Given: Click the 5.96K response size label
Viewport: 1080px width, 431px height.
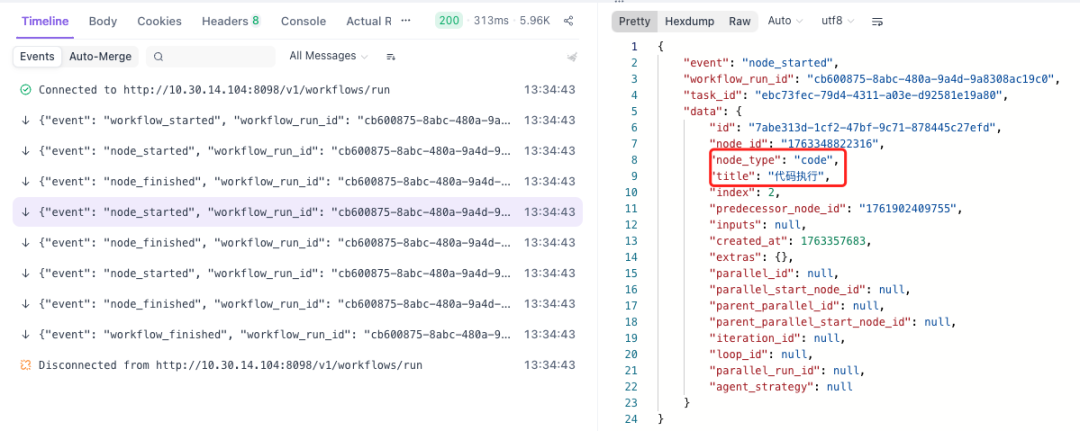Looking at the screenshot, I should [534, 21].
